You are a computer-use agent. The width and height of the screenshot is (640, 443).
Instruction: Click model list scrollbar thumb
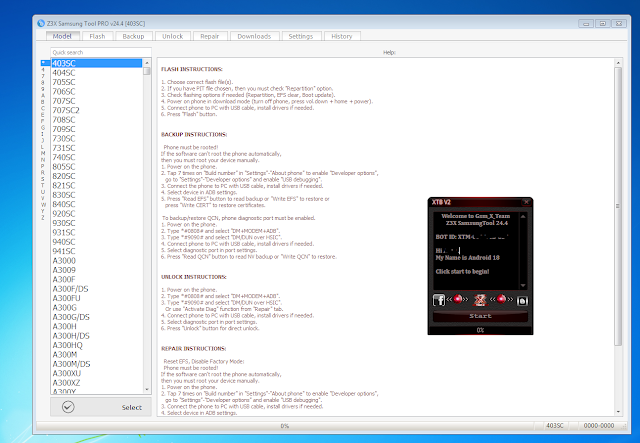pyautogui.click(x=147, y=71)
